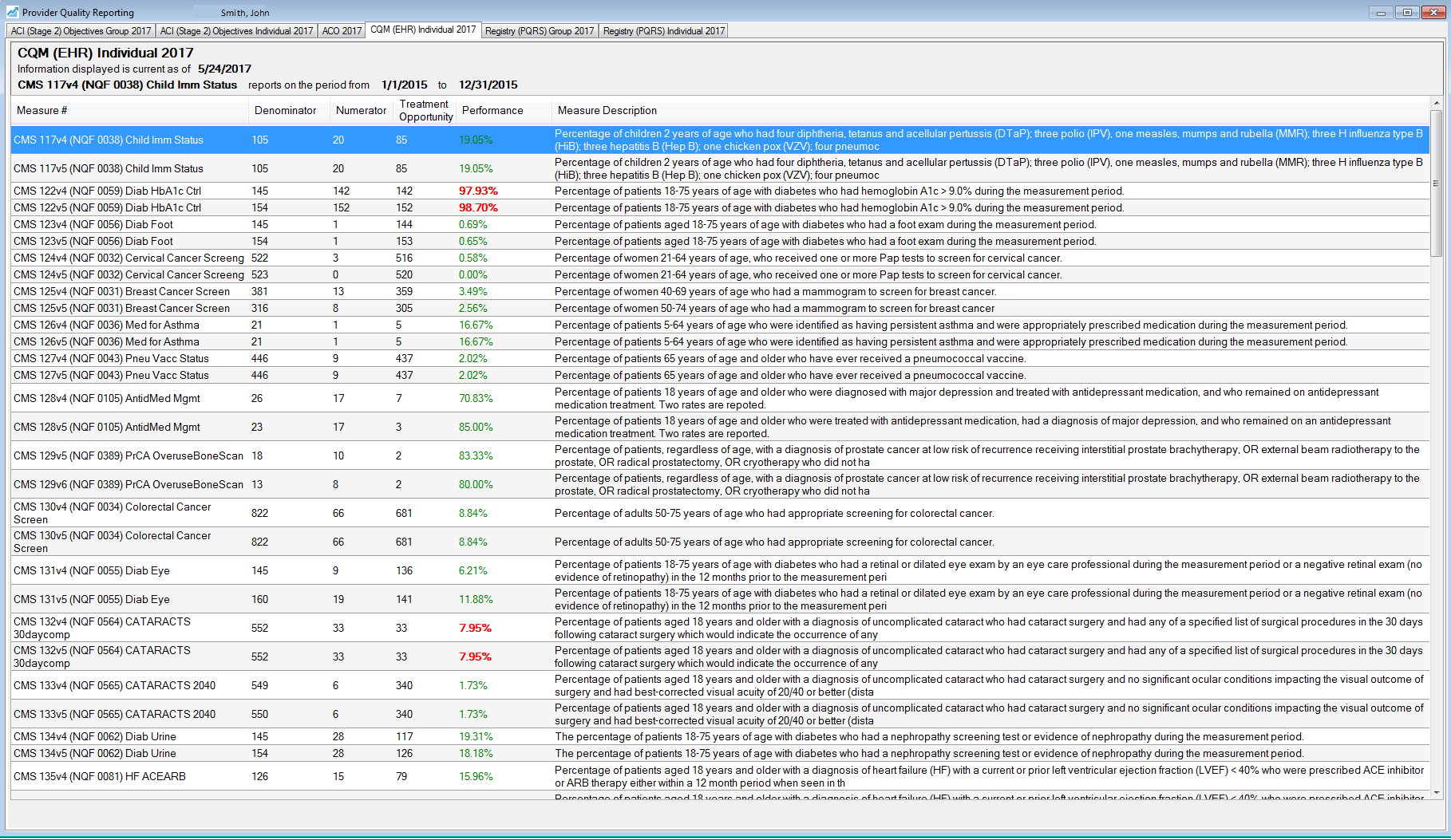Click the red 98.70% performance value

(x=478, y=208)
